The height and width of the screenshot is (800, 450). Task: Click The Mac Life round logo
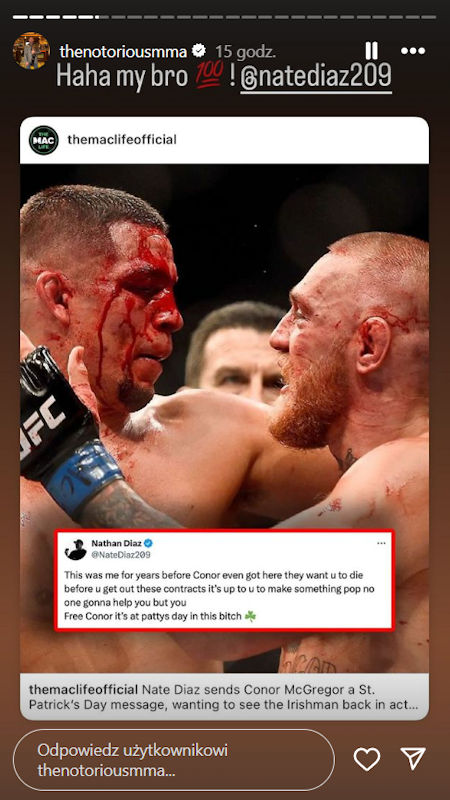click(44, 140)
